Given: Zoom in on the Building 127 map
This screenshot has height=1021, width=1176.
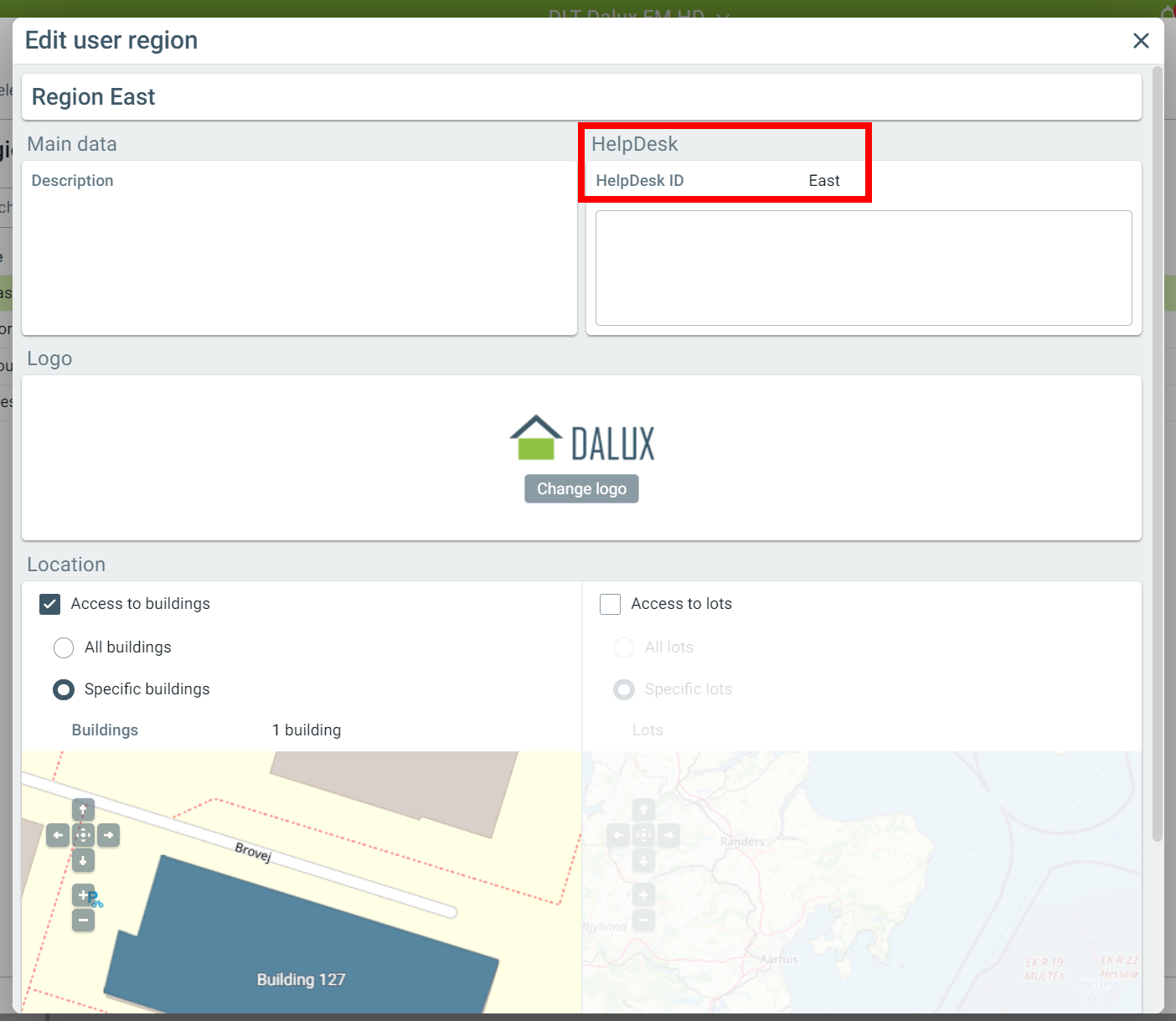Looking at the screenshot, I should pyautogui.click(x=83, y=894).
